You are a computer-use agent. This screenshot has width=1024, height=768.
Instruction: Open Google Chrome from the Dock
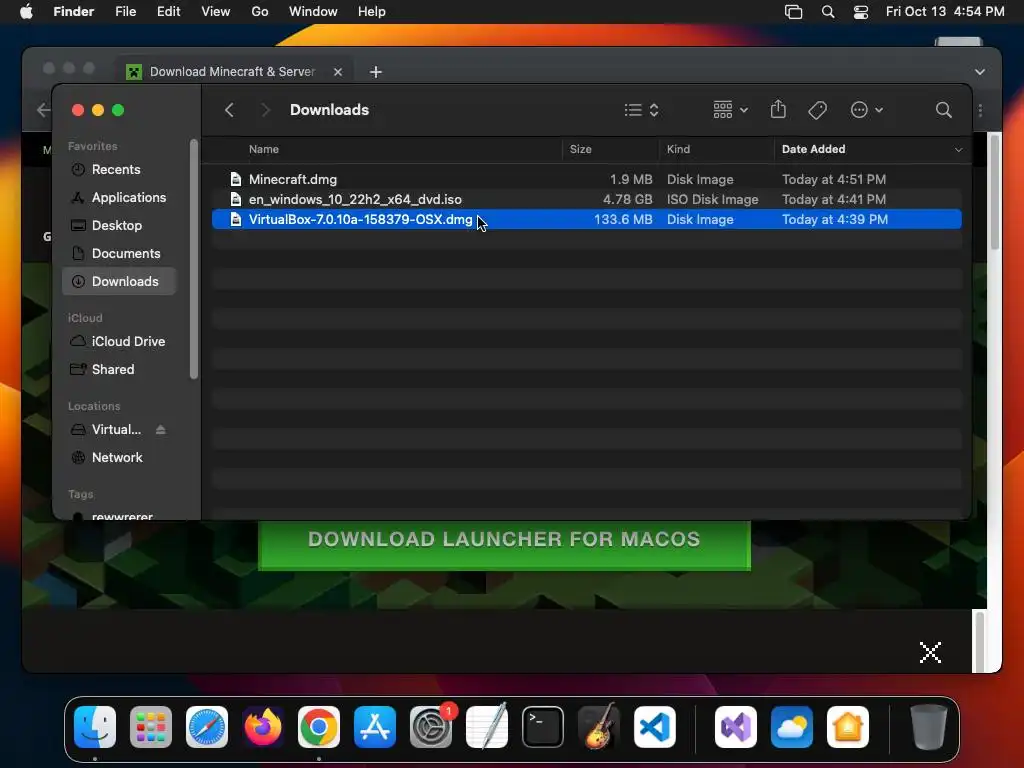tap(319, 727)
